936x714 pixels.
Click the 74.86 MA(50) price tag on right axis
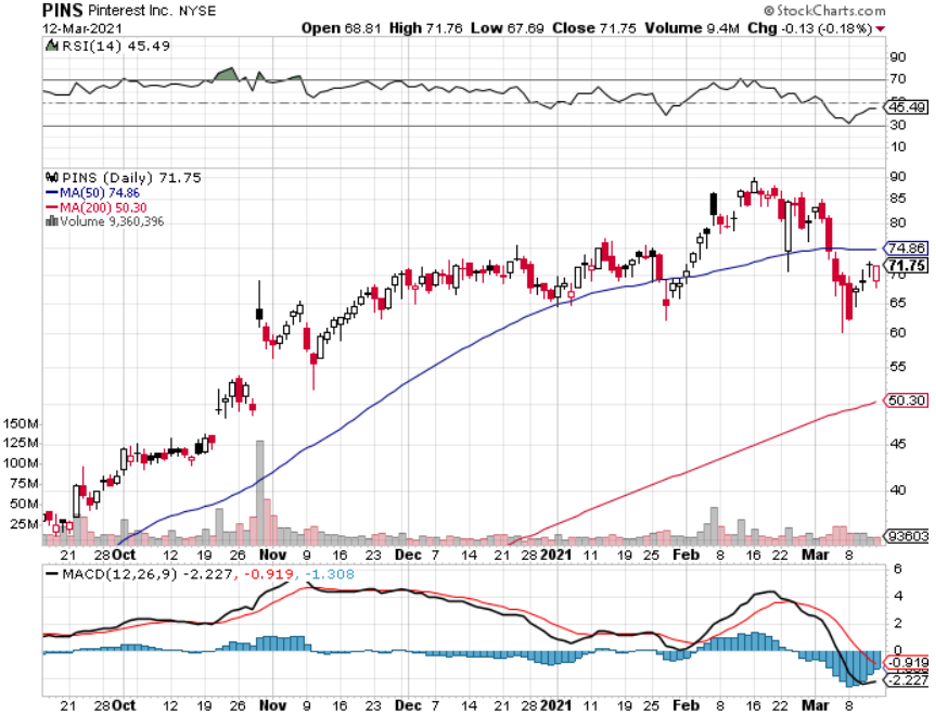pyautogui.click(x=907, y=248)
